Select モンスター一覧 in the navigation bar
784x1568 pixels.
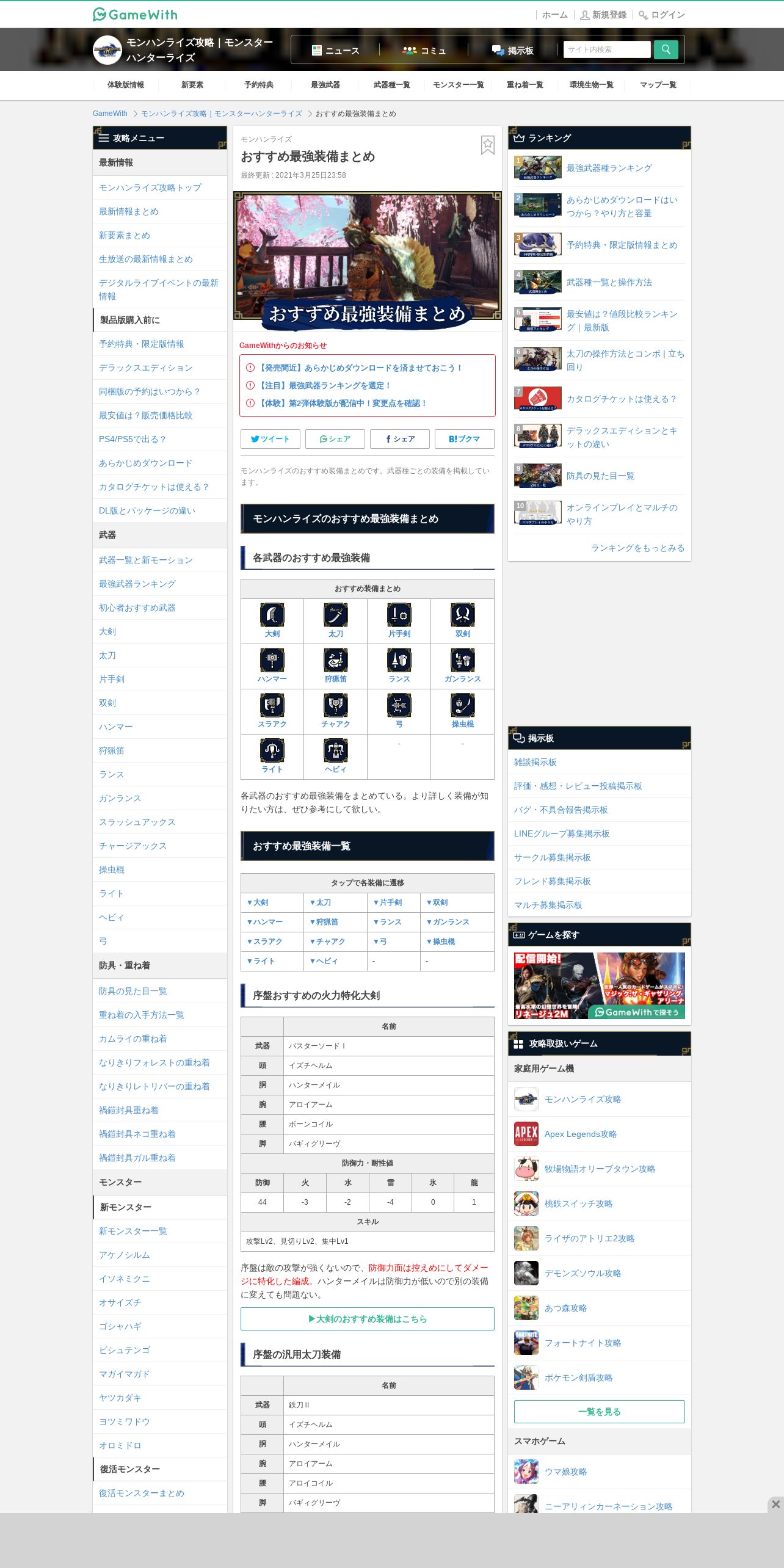(x=459, y=85)
